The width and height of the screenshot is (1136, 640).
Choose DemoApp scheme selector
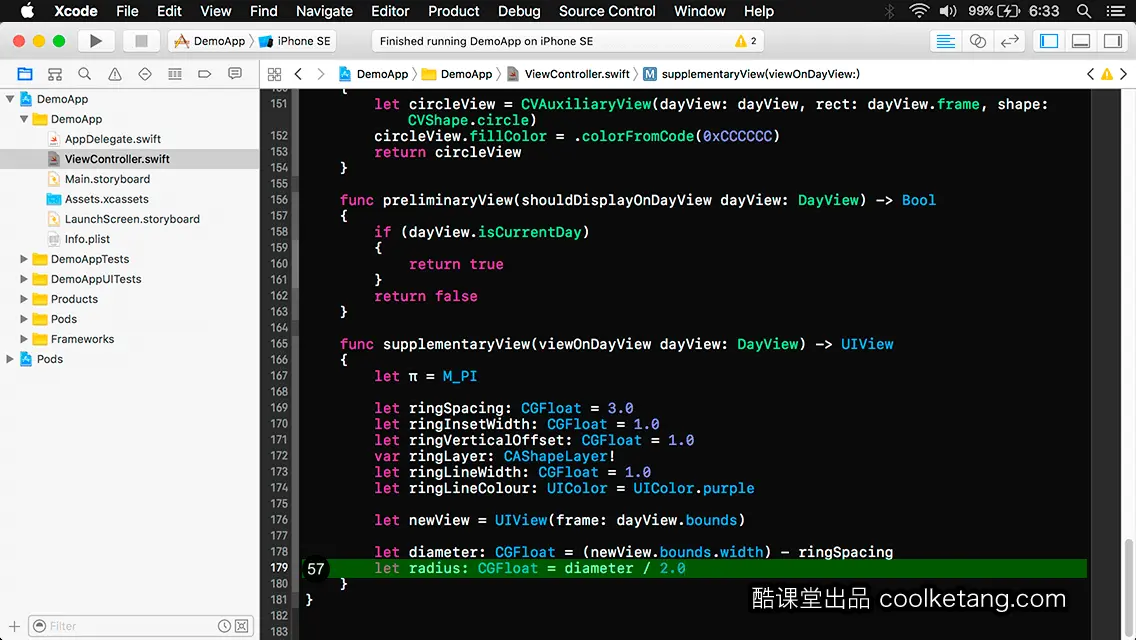click(x=210, y=41)
